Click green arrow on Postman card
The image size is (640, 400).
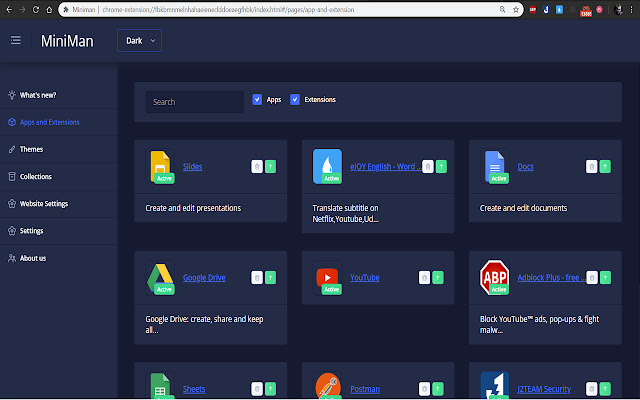tap(438, 389)
